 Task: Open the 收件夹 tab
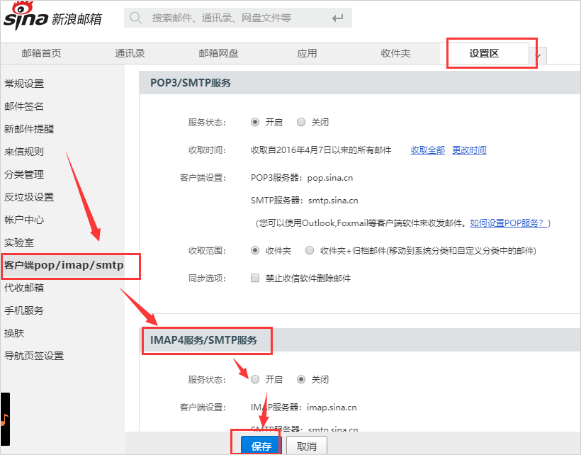coord(395,53)
